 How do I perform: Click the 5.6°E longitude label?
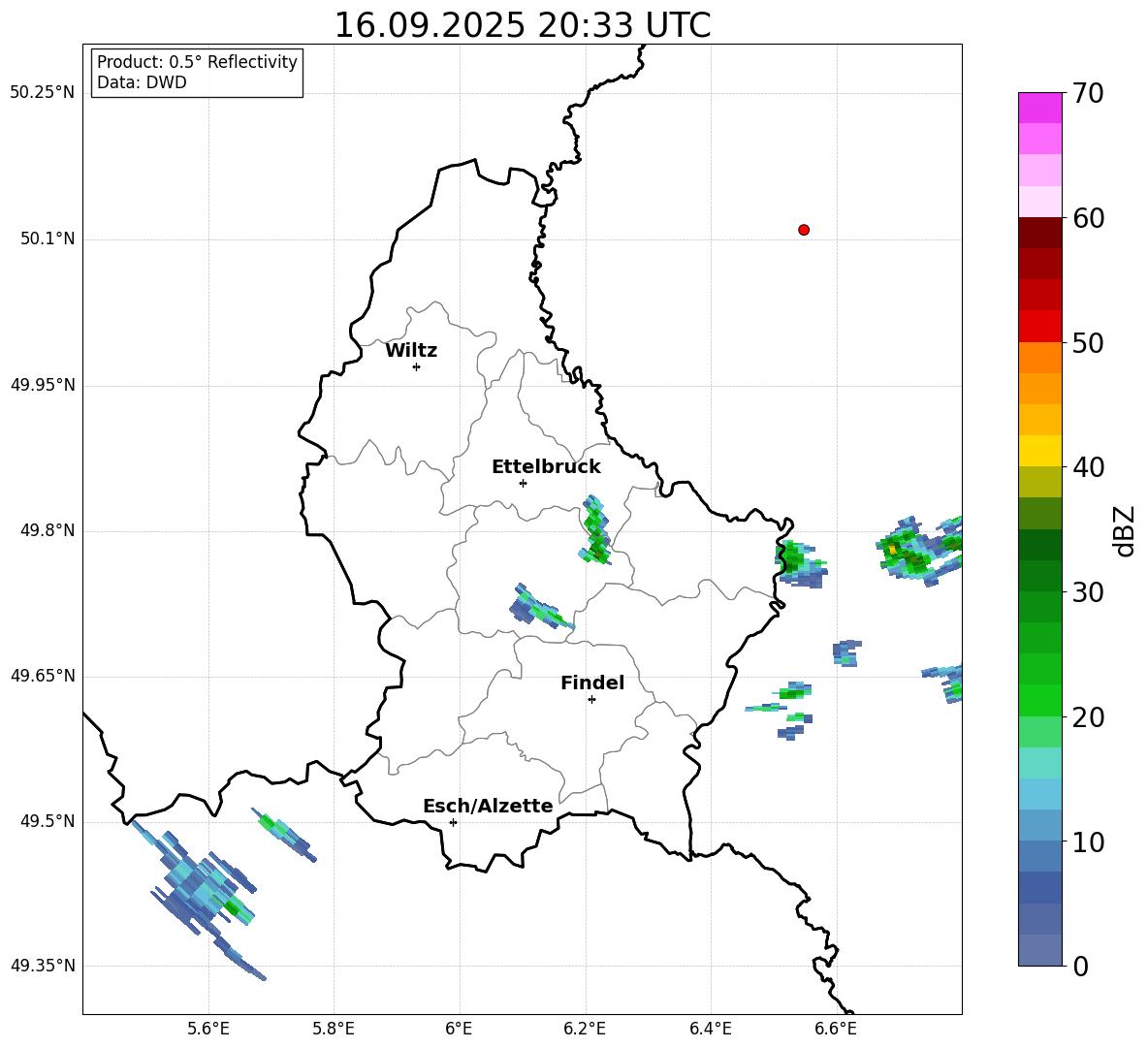tap(208, 1029)
